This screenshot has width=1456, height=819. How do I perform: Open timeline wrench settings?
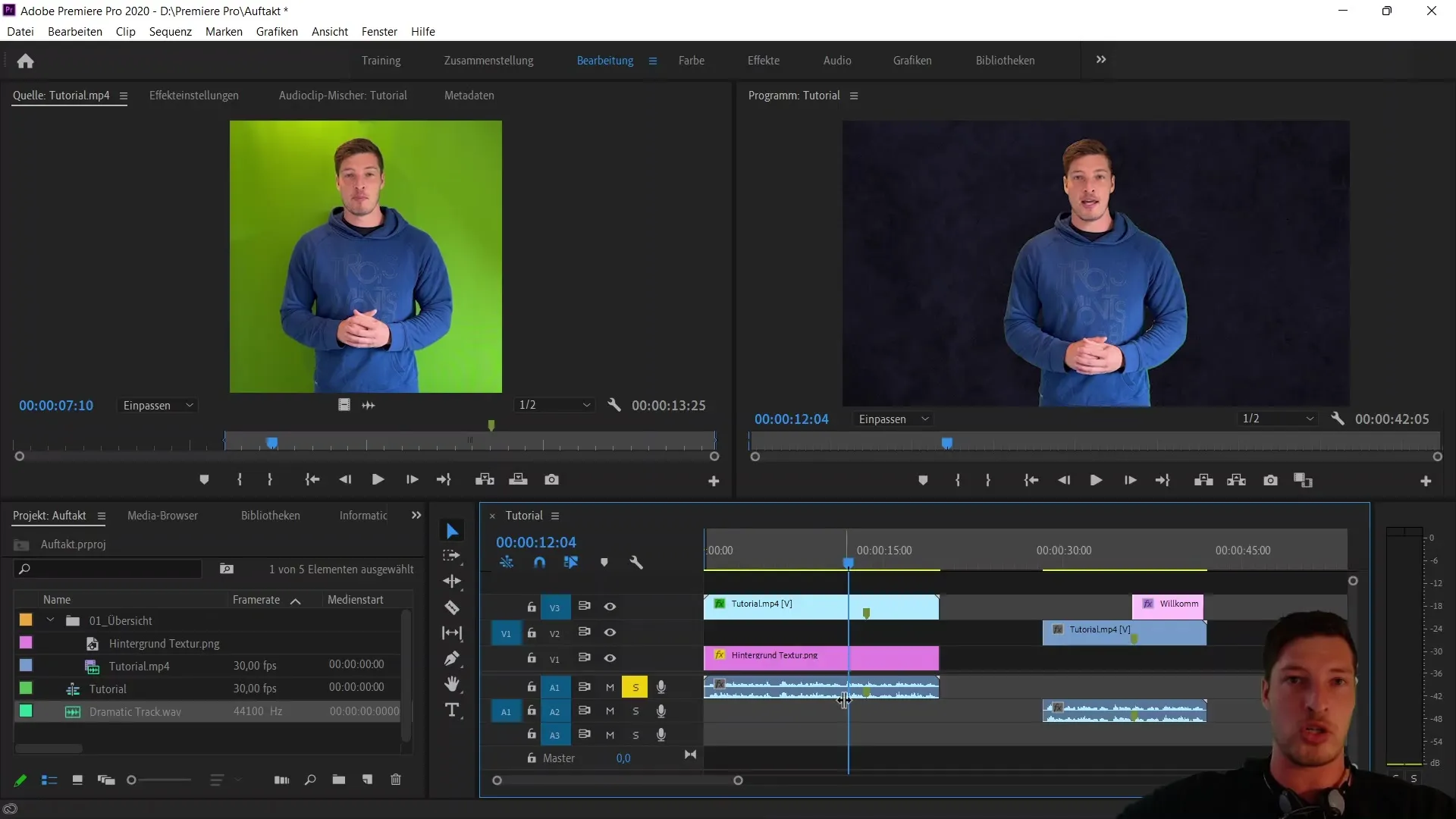click(636, 563)
